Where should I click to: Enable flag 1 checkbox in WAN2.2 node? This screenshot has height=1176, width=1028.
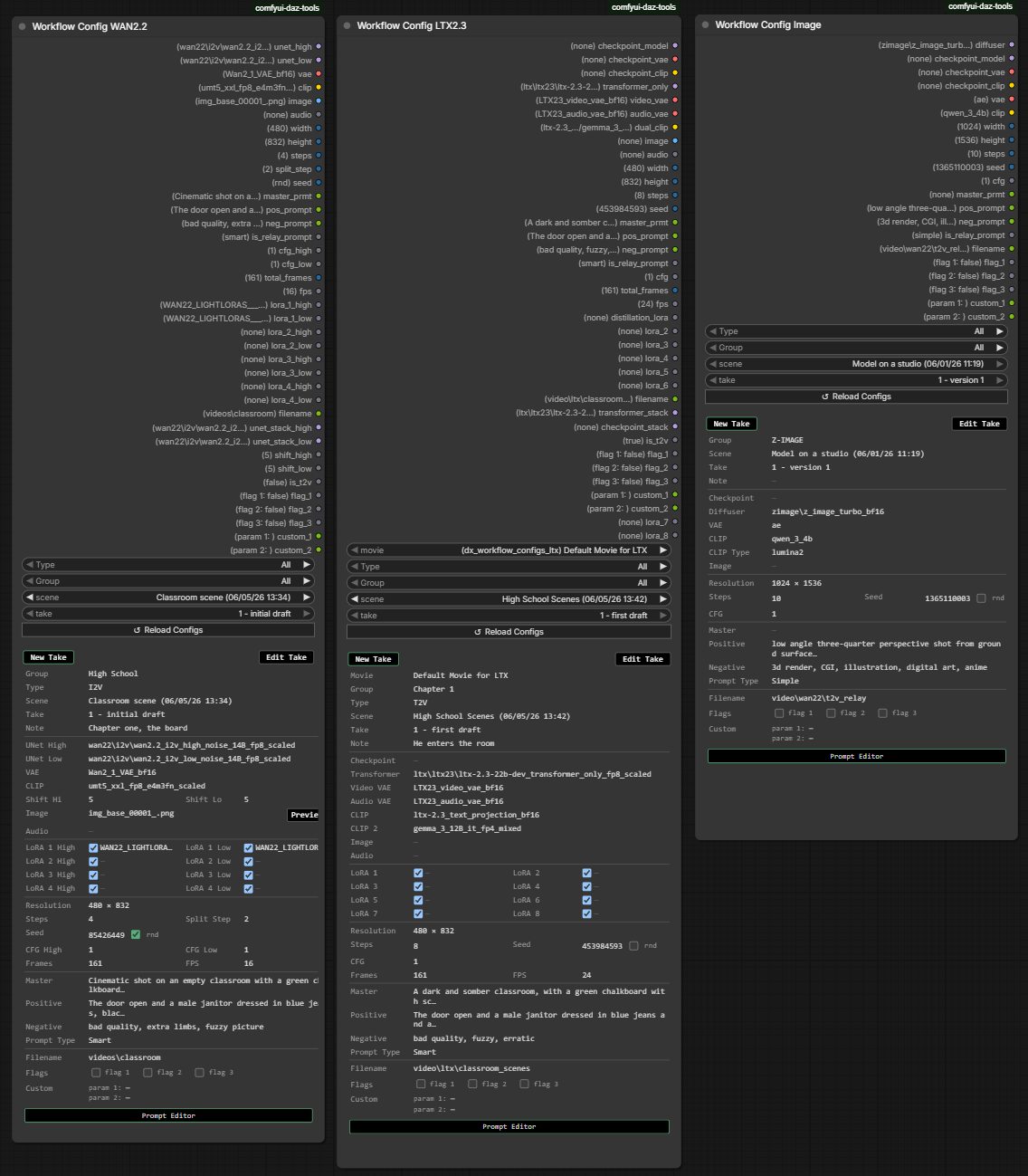(96, 1073)
